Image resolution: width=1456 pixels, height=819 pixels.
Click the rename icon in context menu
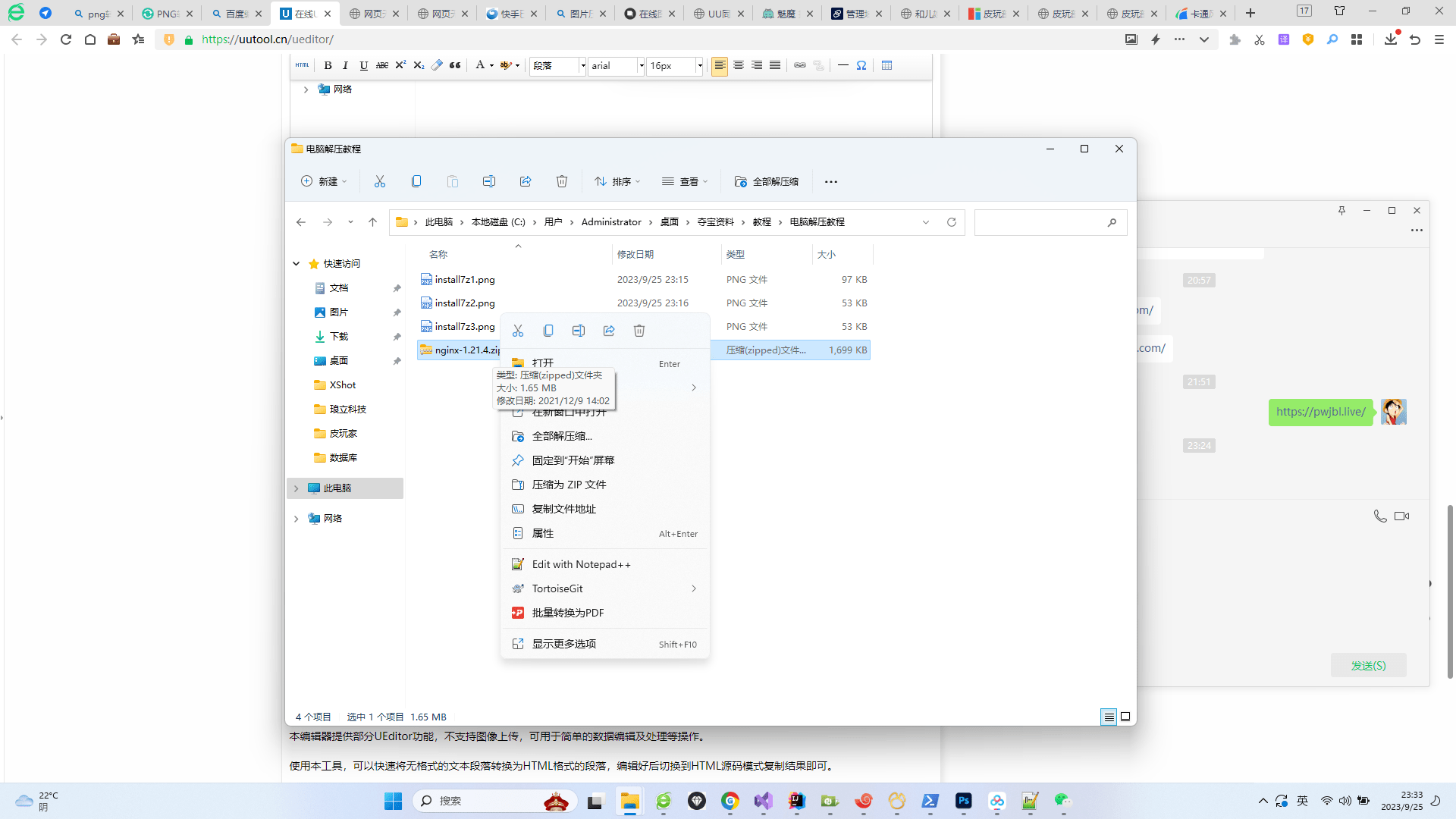[579, 331]
